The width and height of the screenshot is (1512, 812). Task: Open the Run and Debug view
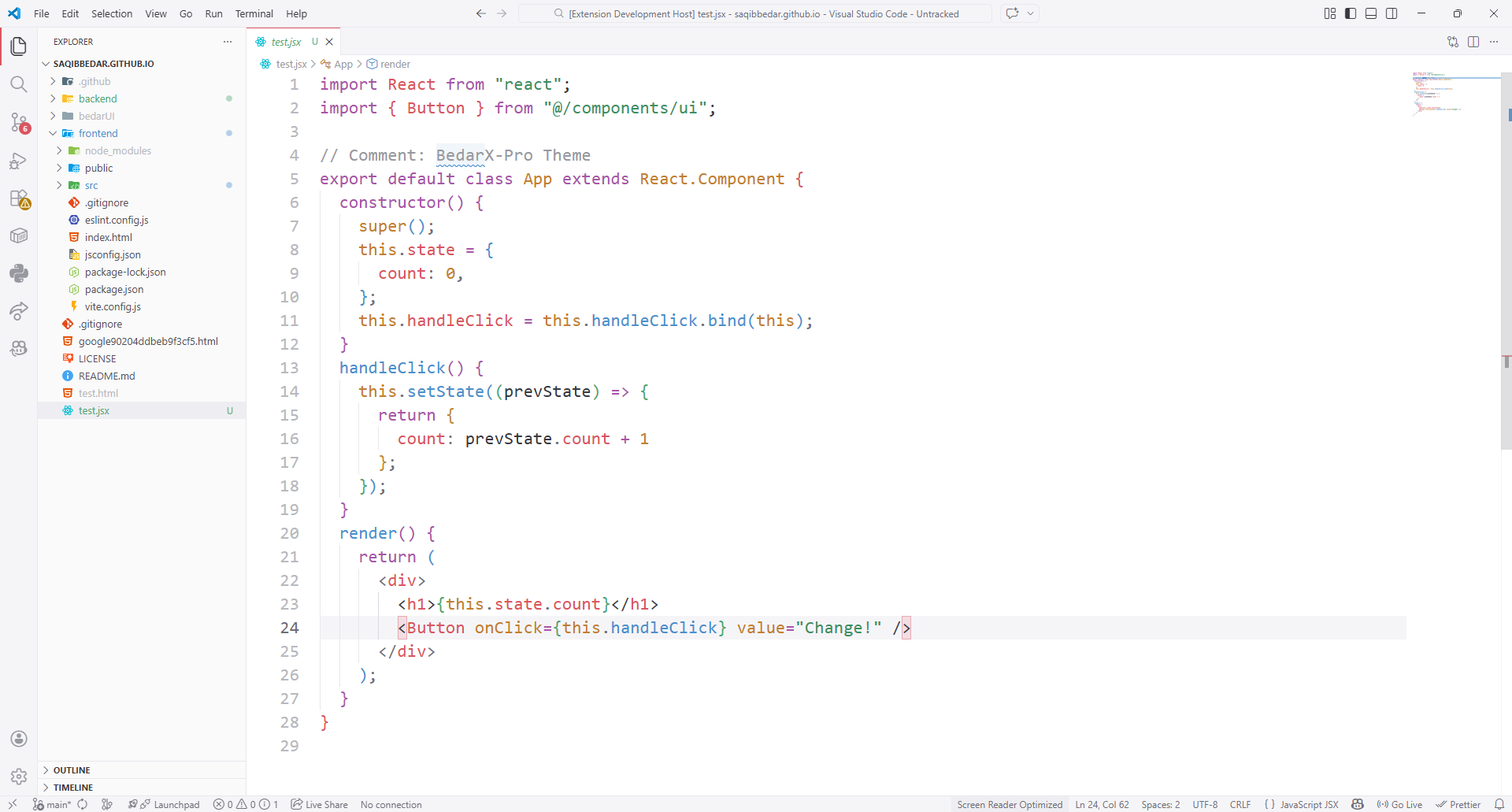[x=18, y=161]
